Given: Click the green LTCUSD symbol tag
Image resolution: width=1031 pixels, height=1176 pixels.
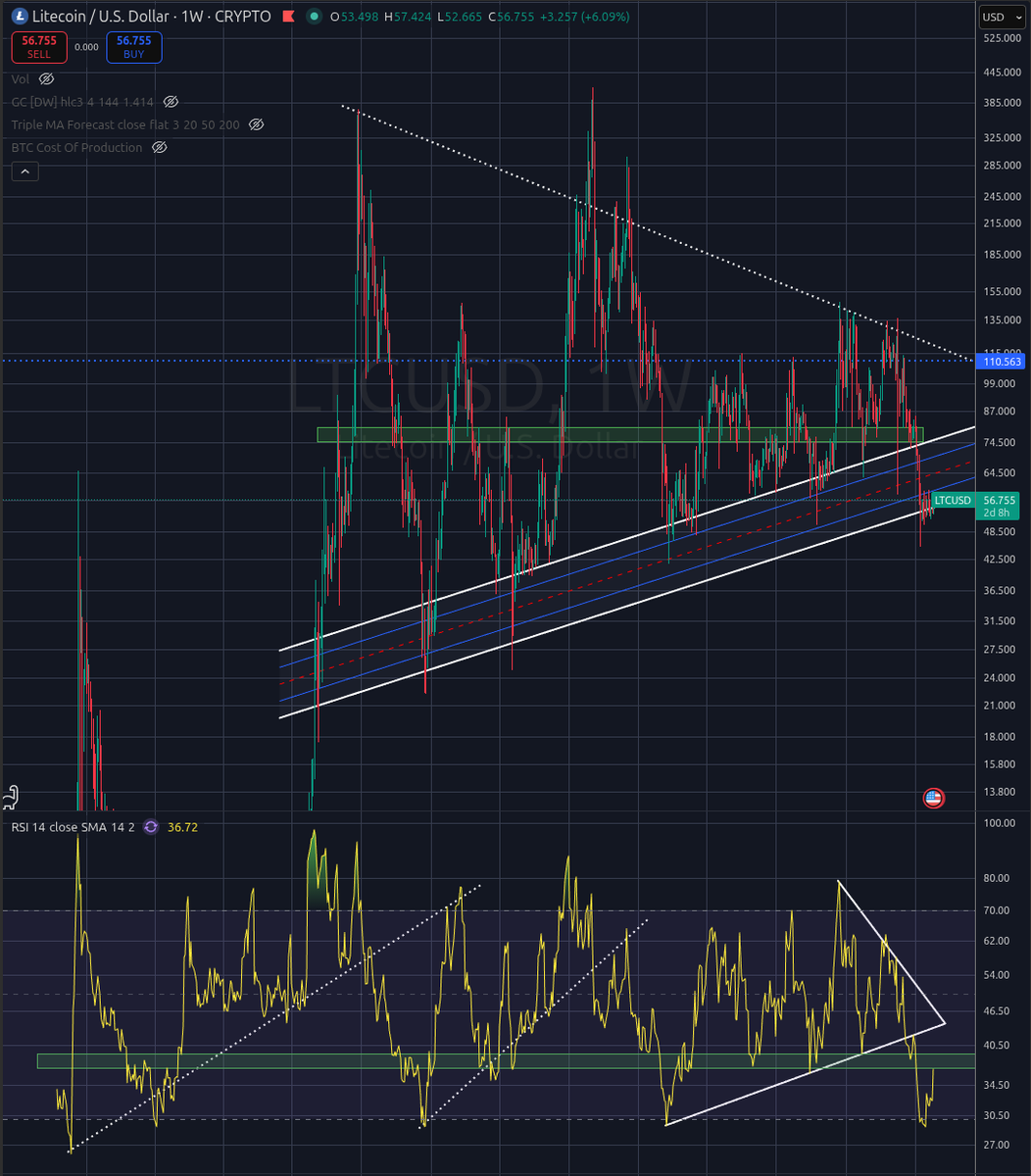Looking at the screenshot, I should [x=953, y=501].
